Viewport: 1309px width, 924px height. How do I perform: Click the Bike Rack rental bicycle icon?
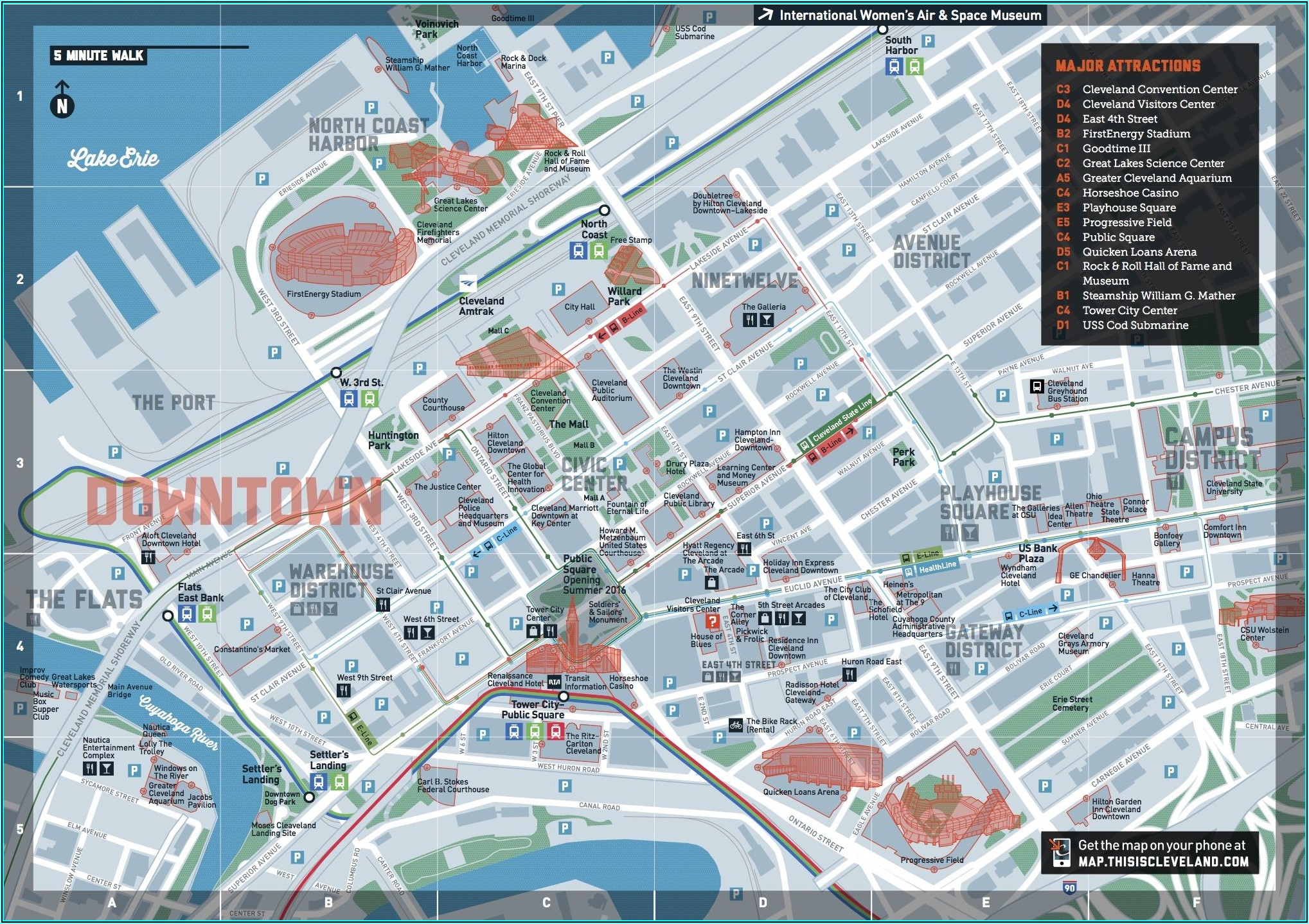pyautogui.click(x=736, y=725)
